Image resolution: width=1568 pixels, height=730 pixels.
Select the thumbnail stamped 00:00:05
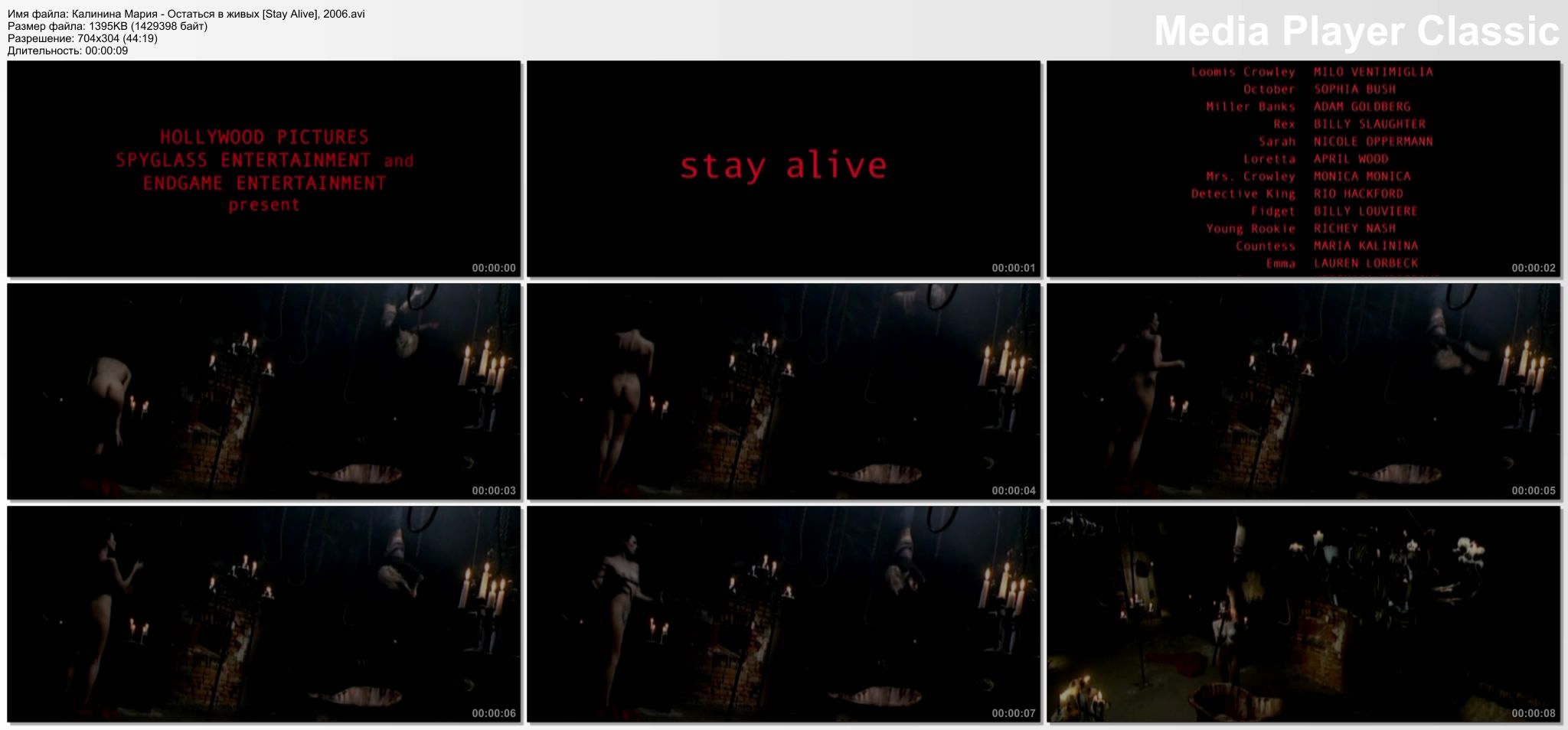1303,391
